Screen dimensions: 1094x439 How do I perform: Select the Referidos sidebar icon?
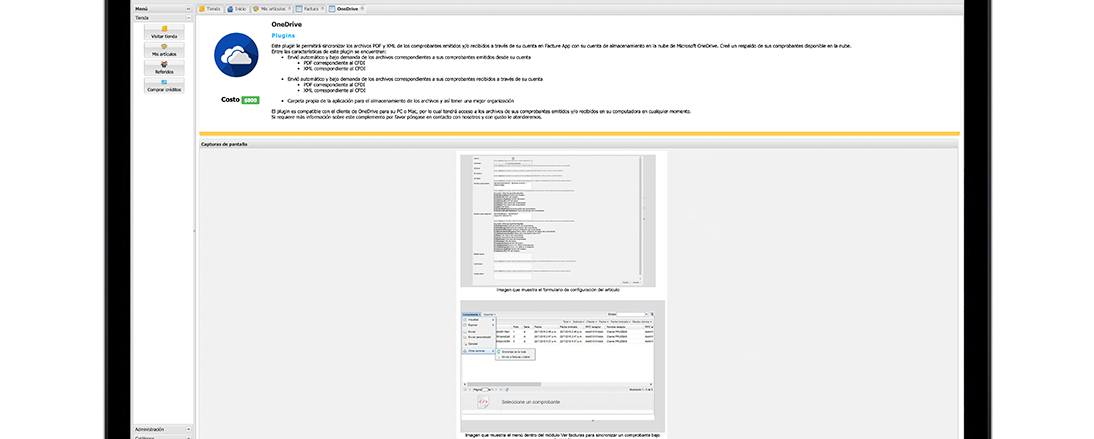click(x=164, y=67)
